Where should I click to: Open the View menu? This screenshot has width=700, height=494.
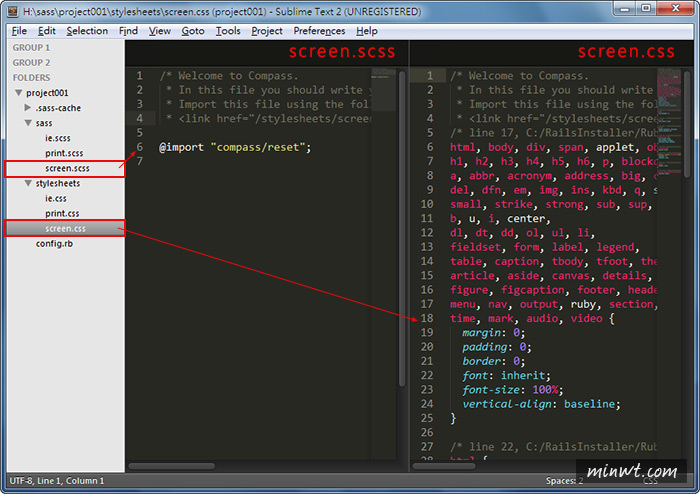coord(159,31)
